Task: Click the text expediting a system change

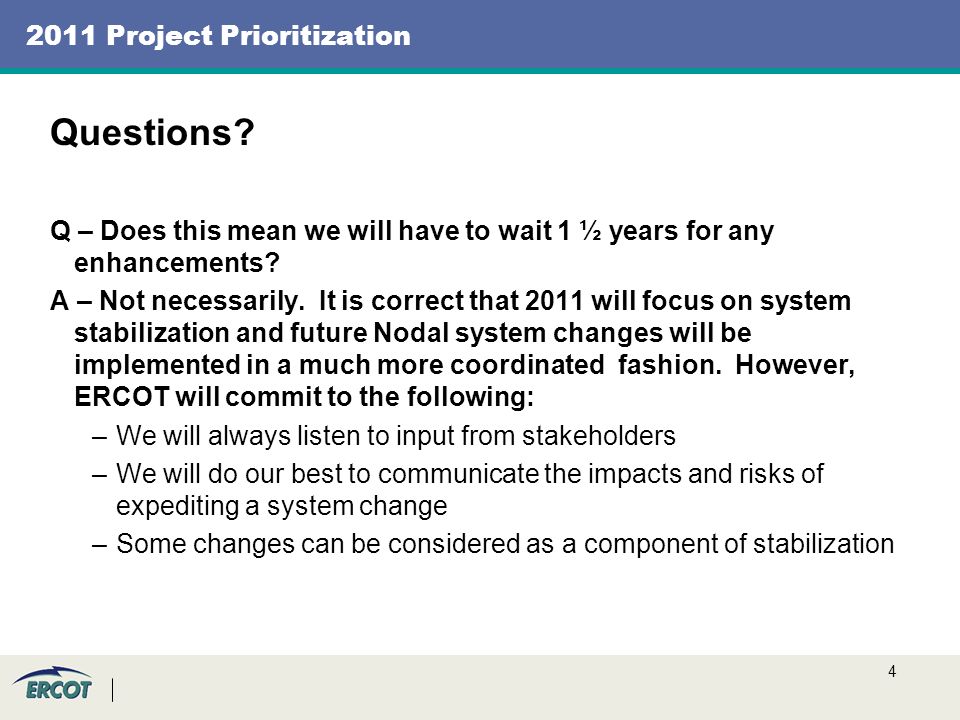Action: [x=282, y=506]
